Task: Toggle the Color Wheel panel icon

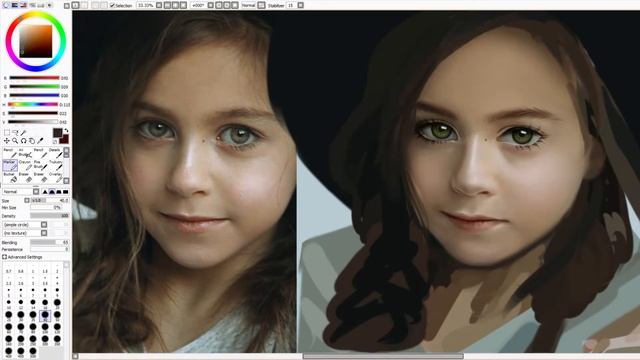Action: [6, 5]
